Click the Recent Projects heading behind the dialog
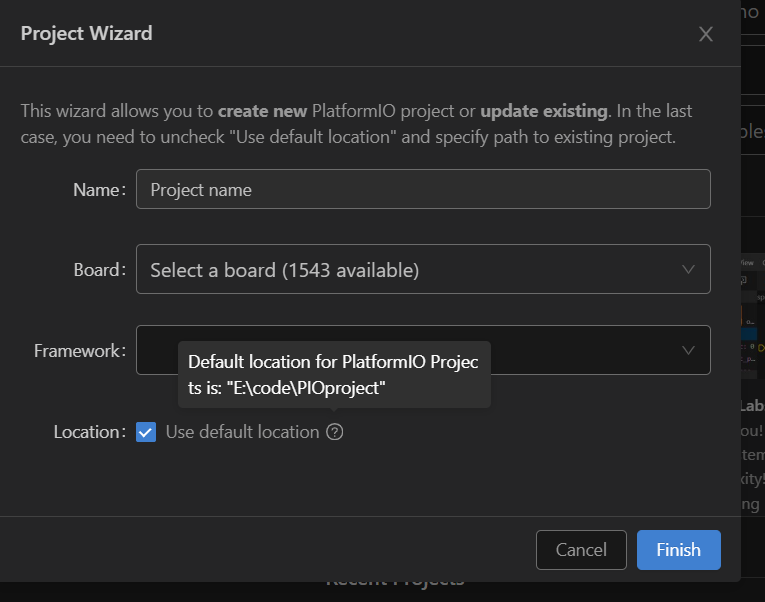Viewport: 765px width, 602px height. point(394,580)
